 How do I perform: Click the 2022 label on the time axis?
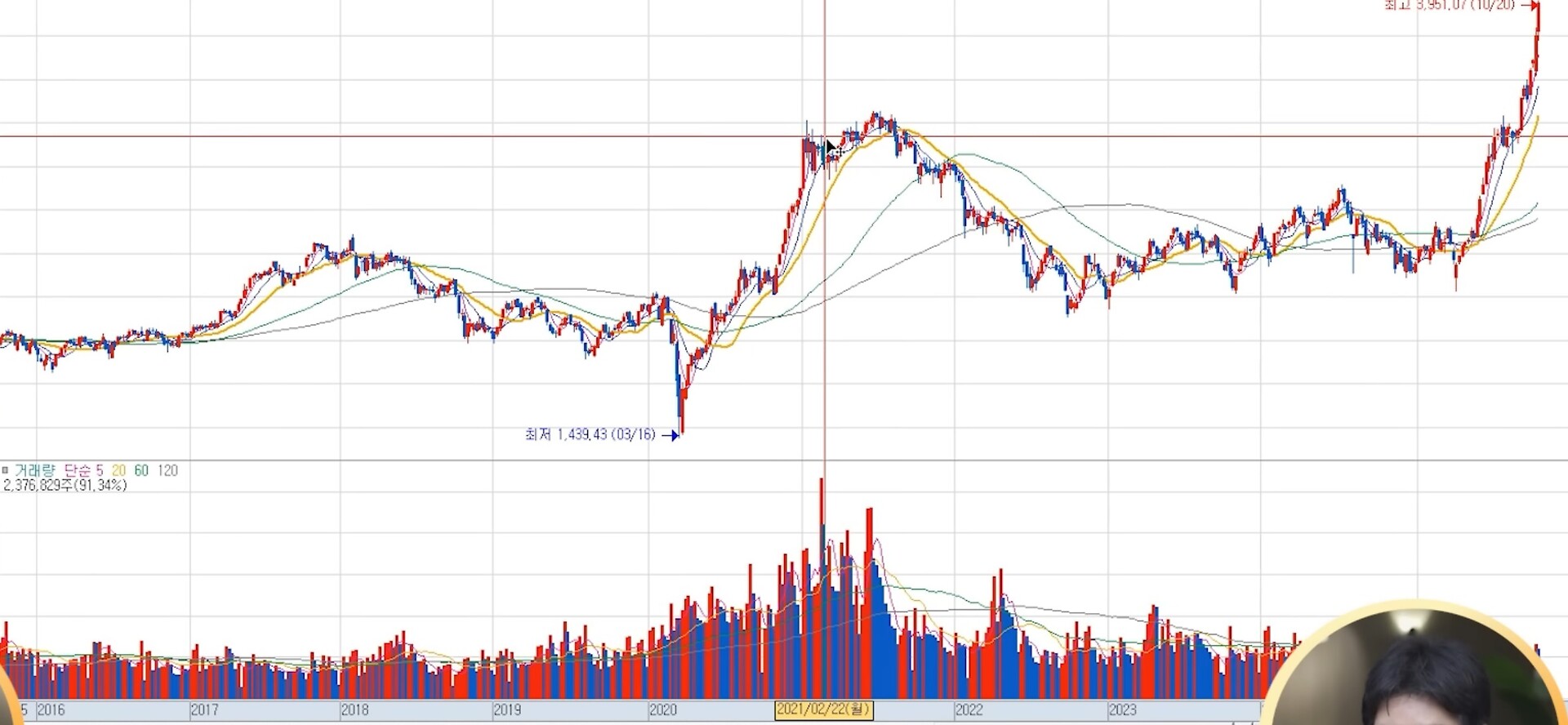click(x=969, y=709)
